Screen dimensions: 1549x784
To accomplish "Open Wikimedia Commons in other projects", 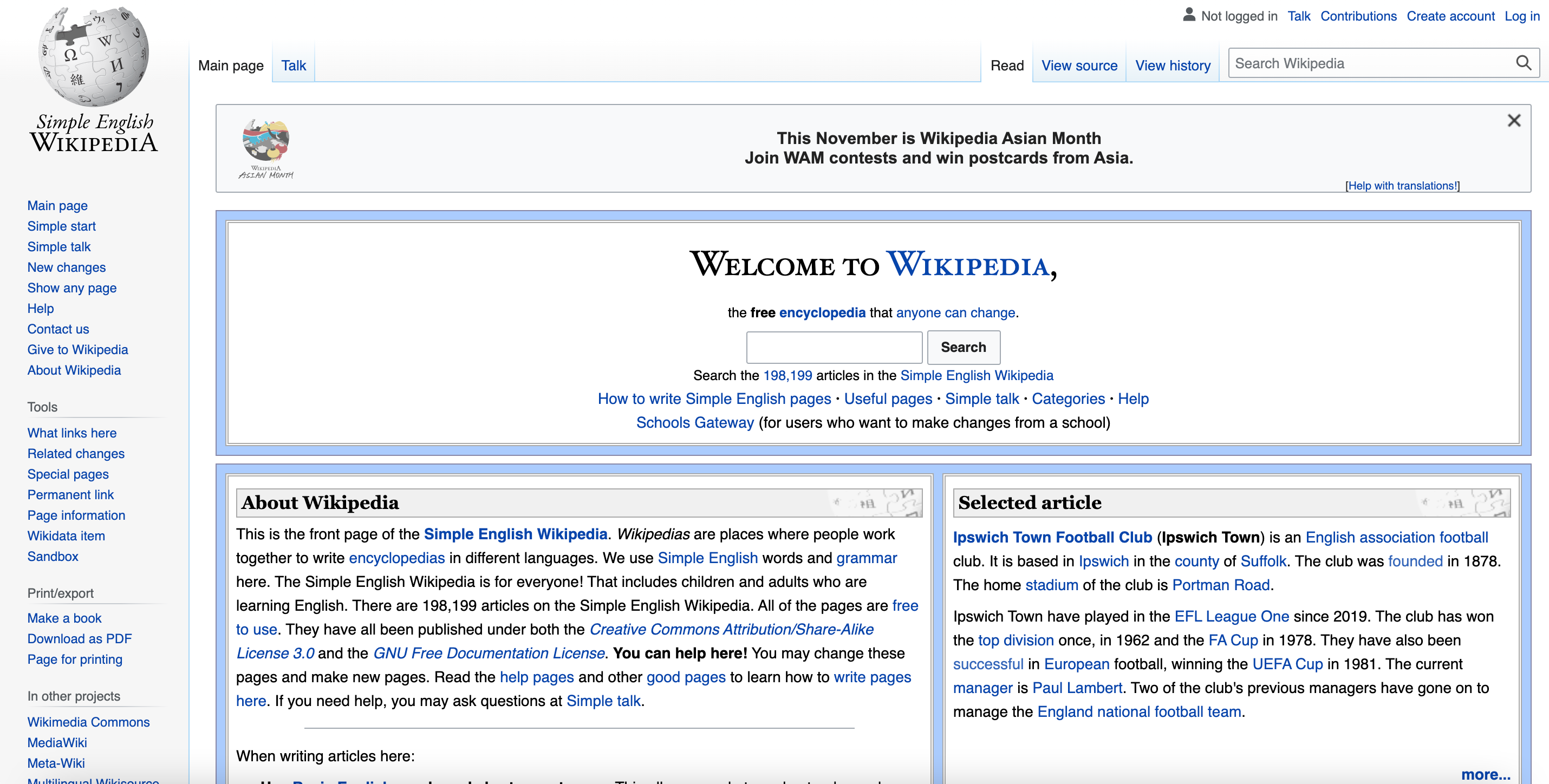I will (x=88, y=722).
